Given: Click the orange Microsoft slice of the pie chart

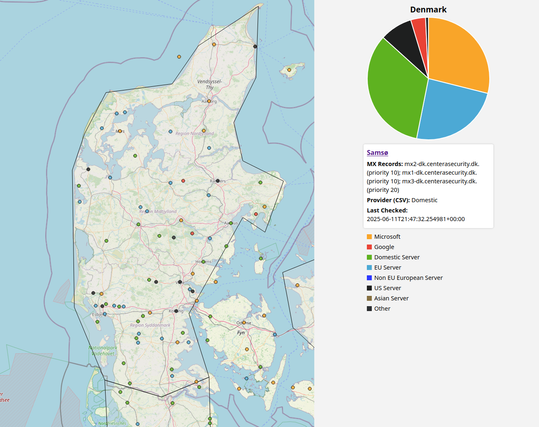Looking at the screenshot, I should pos(457,55).
